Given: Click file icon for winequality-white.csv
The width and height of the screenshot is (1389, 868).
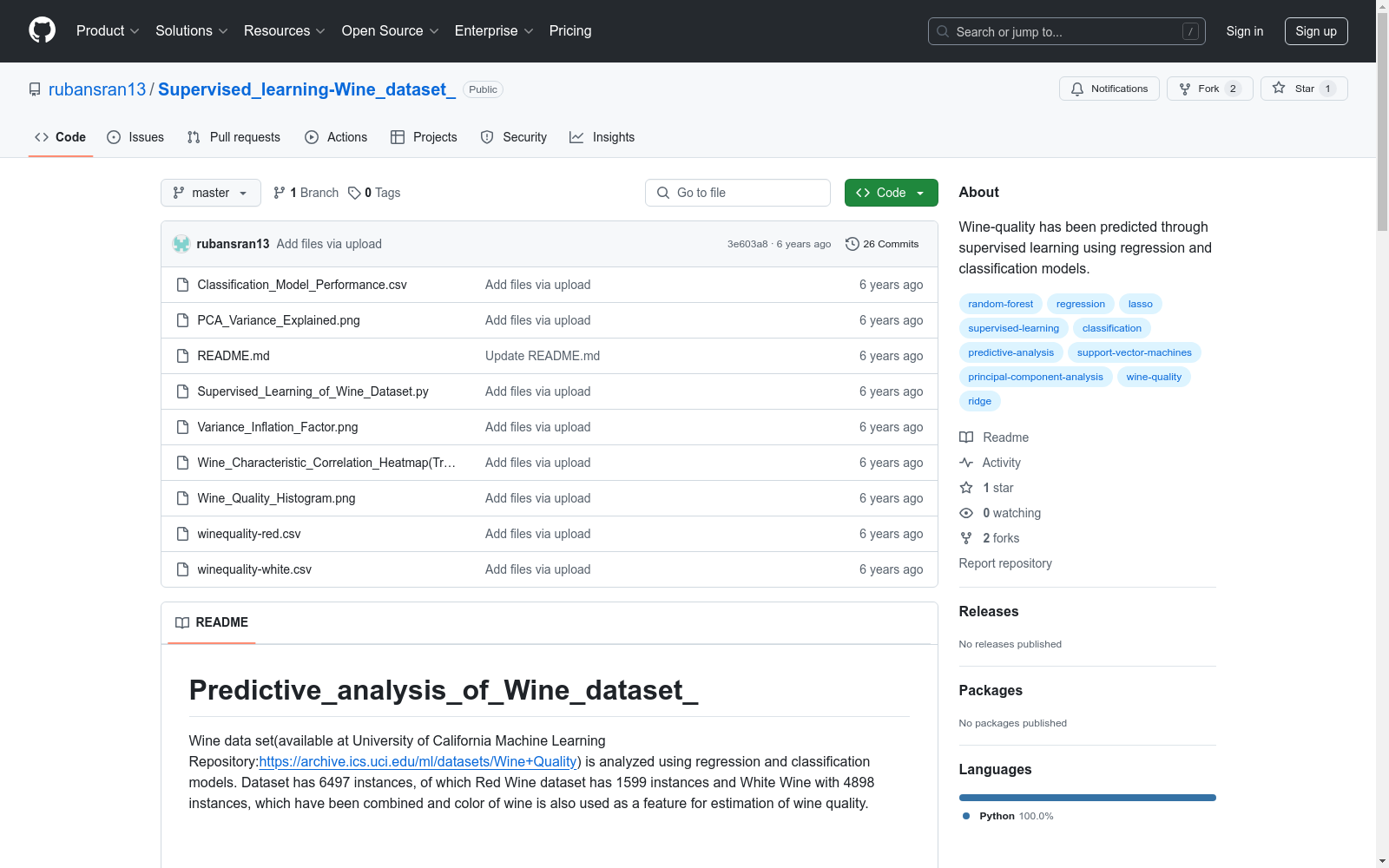Looking at the screenshot, I should tap(182, 569).
